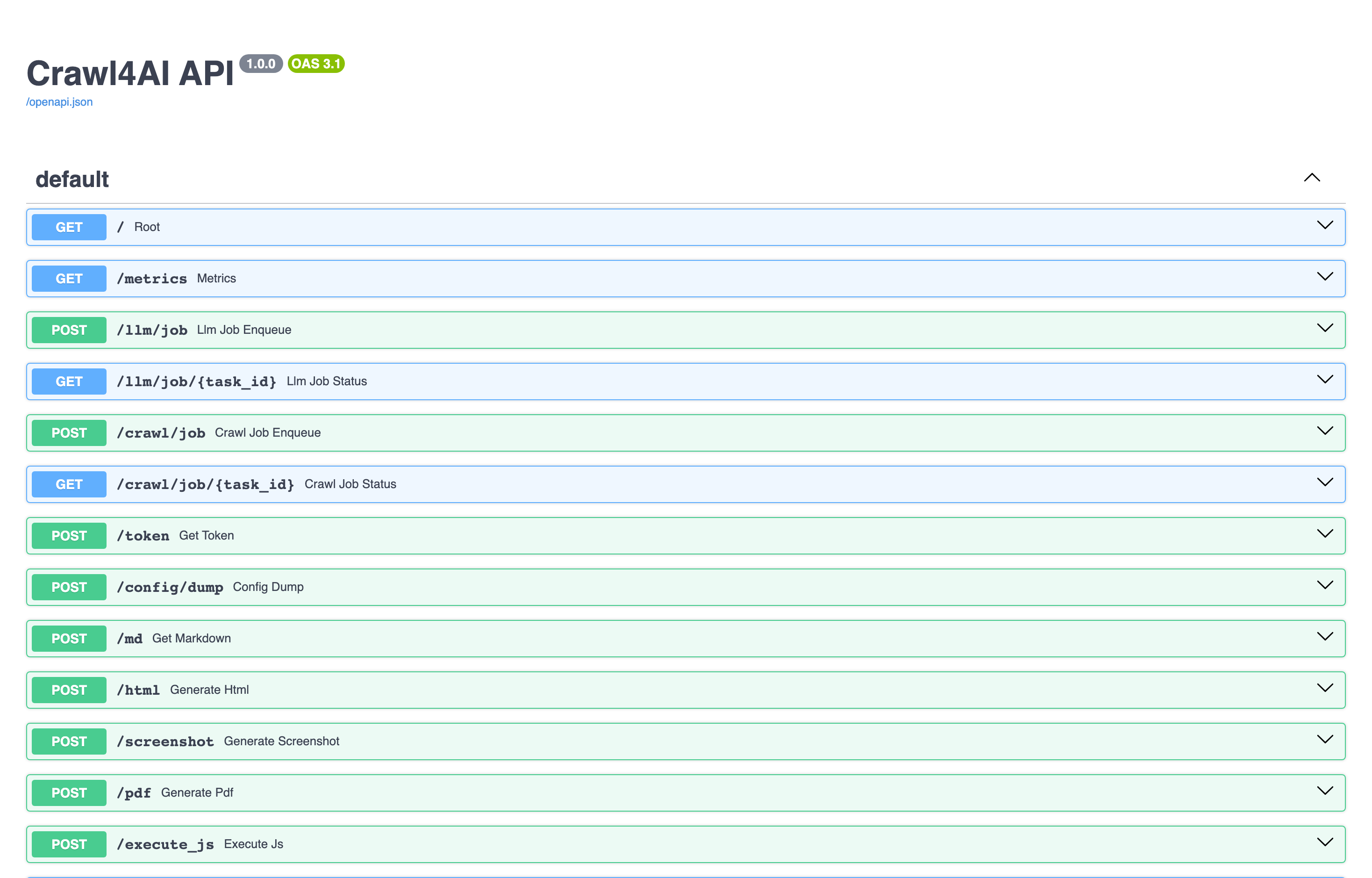Expand the /html row chevron

[1325, 688]
